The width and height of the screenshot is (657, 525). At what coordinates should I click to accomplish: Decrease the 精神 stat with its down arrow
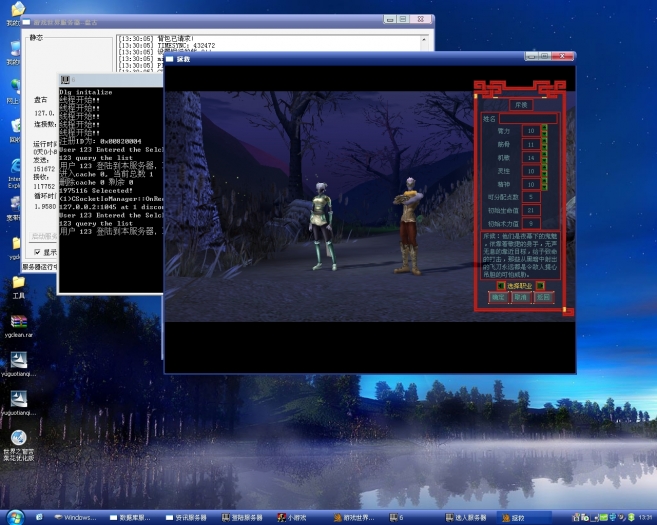(545, 187)
